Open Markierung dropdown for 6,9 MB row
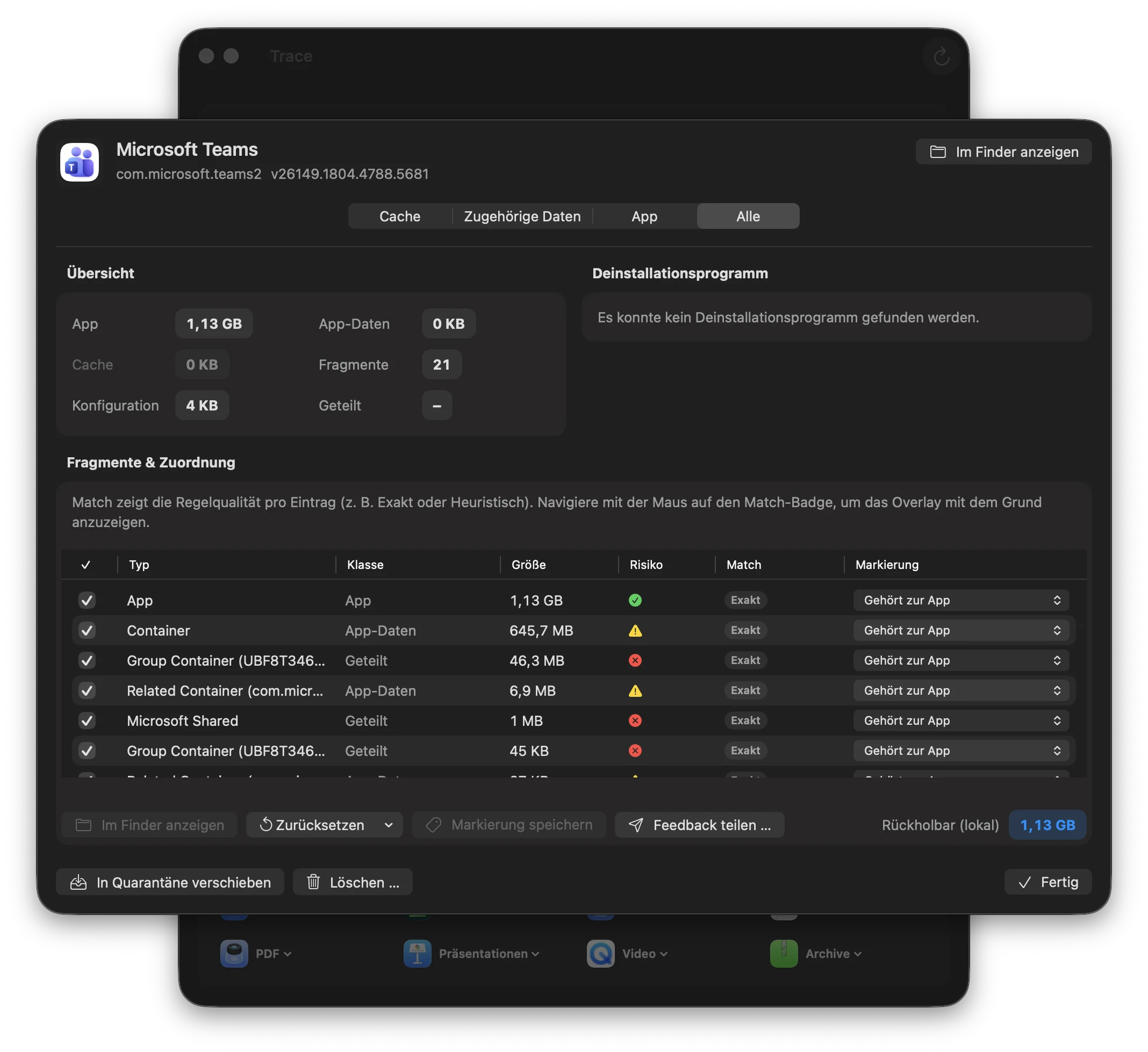This screenshot has width=1148, height=1052. (961, 690)
